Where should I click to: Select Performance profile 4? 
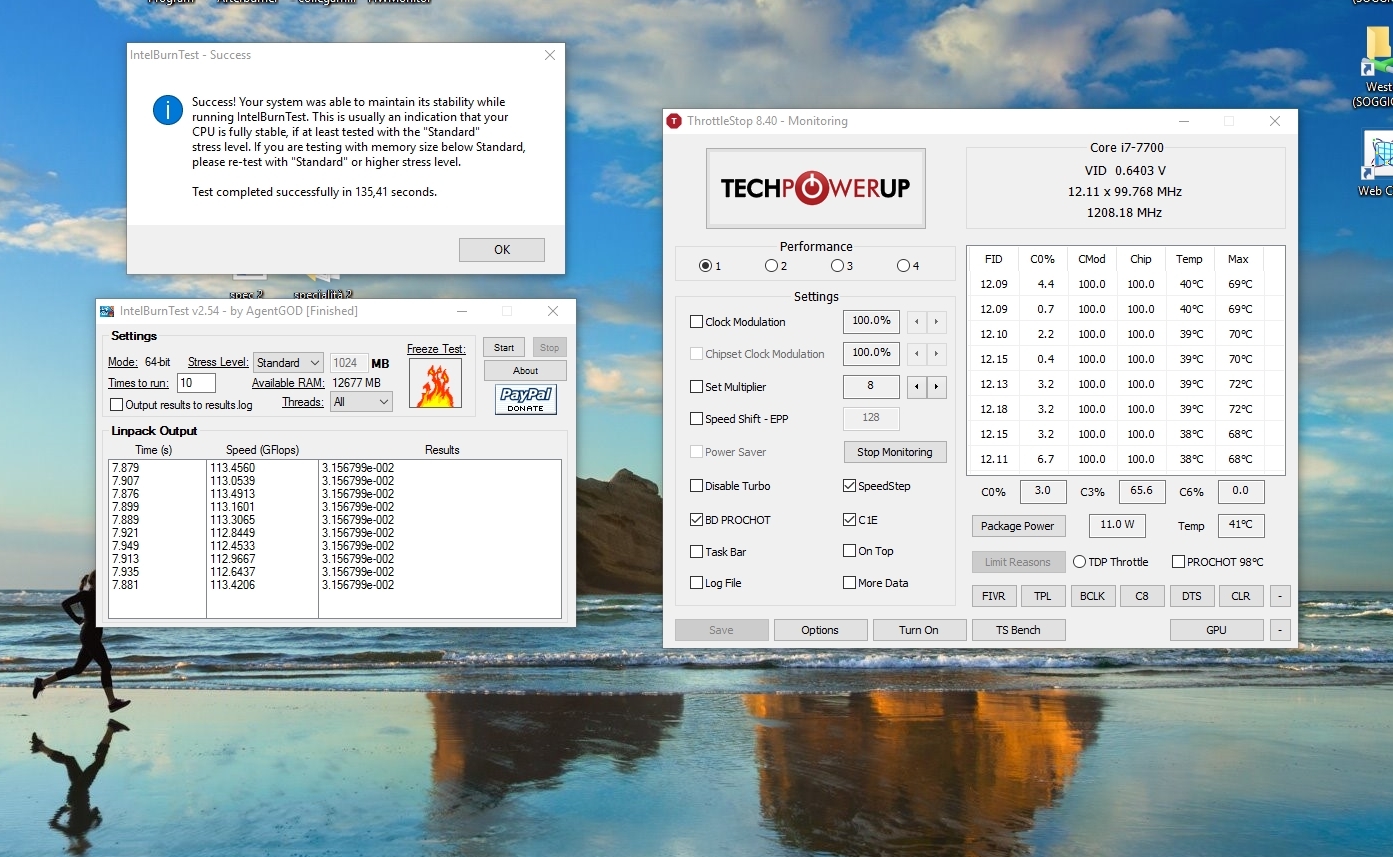pos(903,266)
